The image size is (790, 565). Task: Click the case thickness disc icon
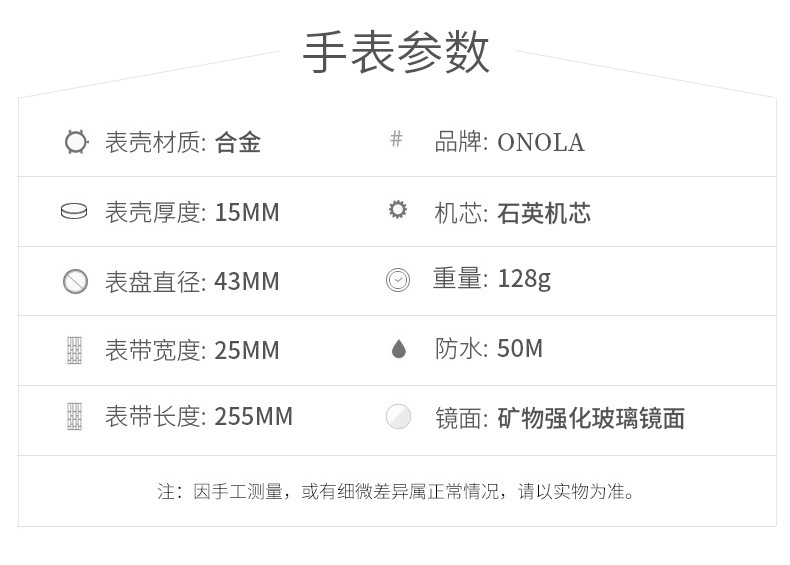[x=74, y=211]
